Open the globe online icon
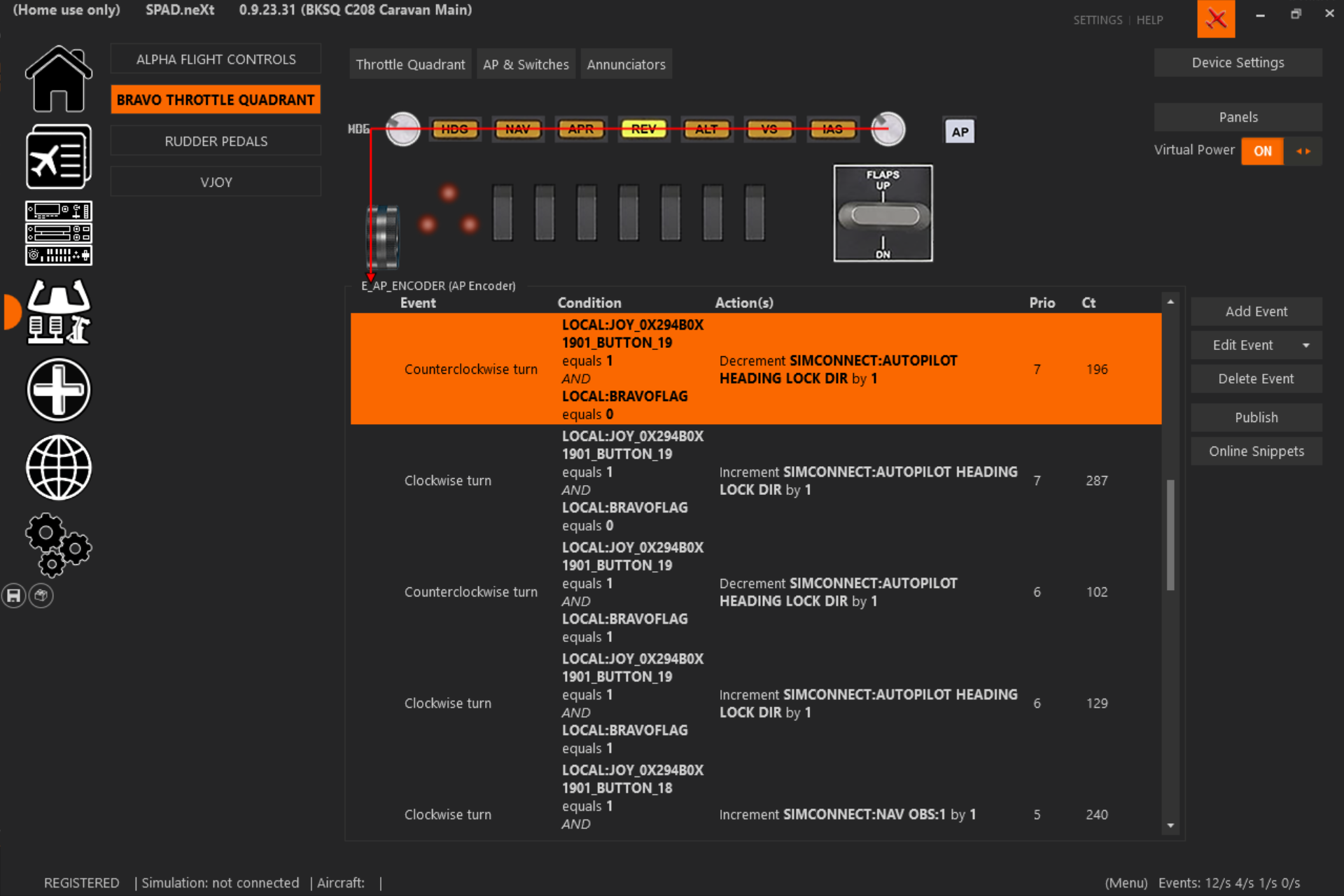The image size is (1344, 896). pyautogui.click(x=59, y=468)
